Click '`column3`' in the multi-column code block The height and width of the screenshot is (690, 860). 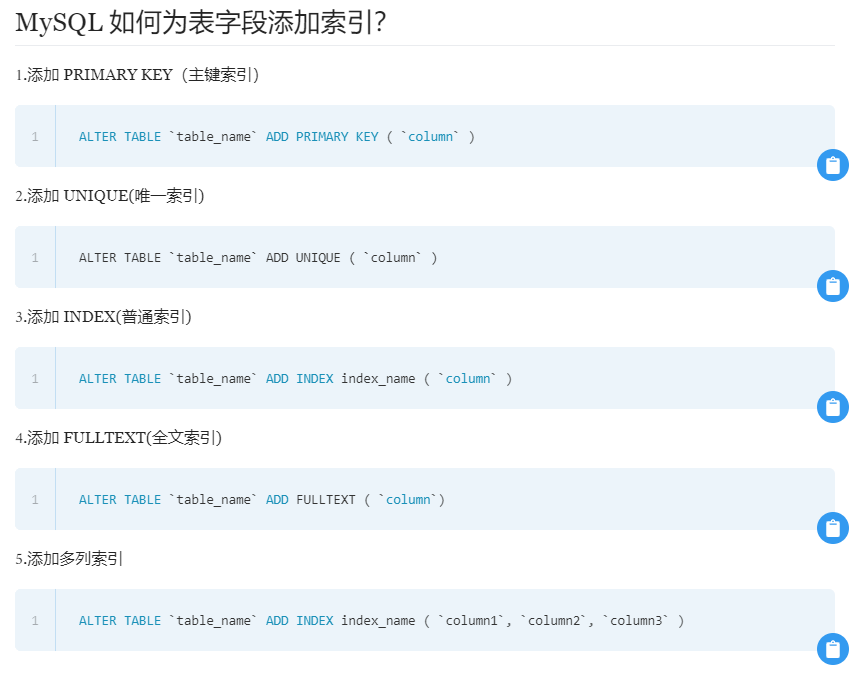pos(636,621)
